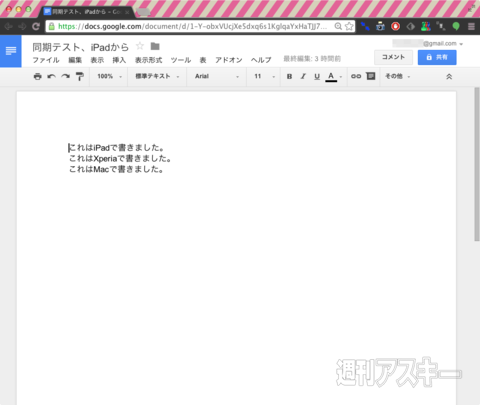The image size is (480, 405).
Task: Click the line これはiPadで書きました。
Action: (x=116, y=148)
